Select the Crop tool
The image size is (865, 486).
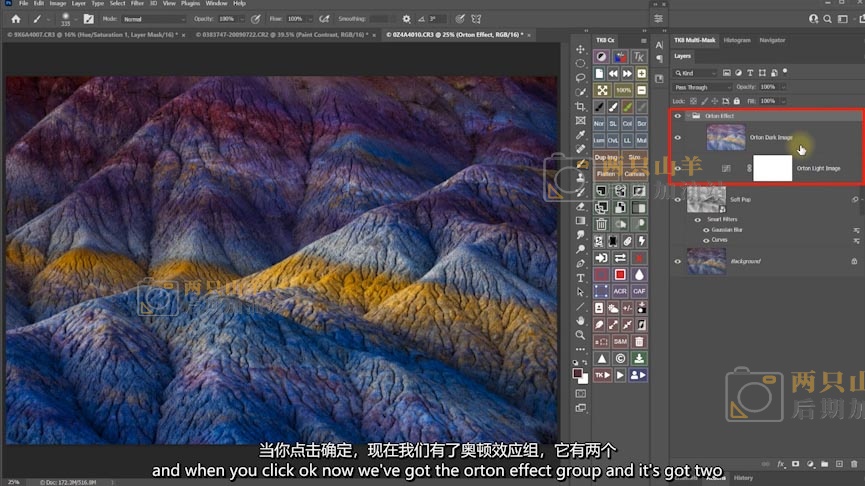[x=580, y=106]
